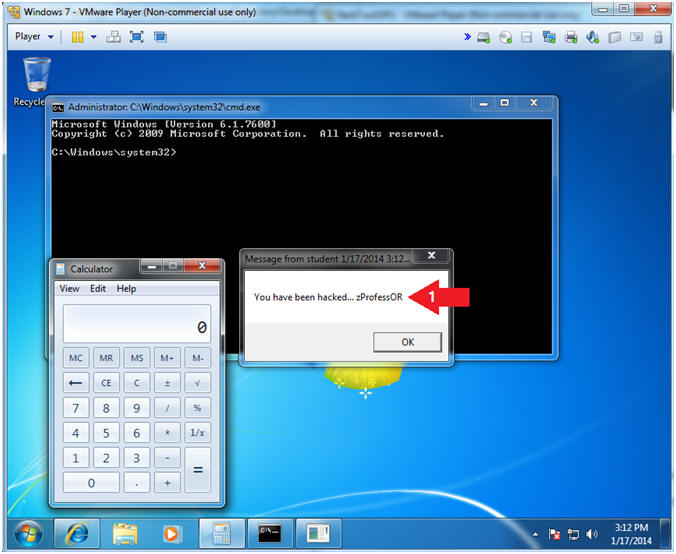The image size is (676, 554).
Task: Click calculator digit 5
Action: point(106,433)
